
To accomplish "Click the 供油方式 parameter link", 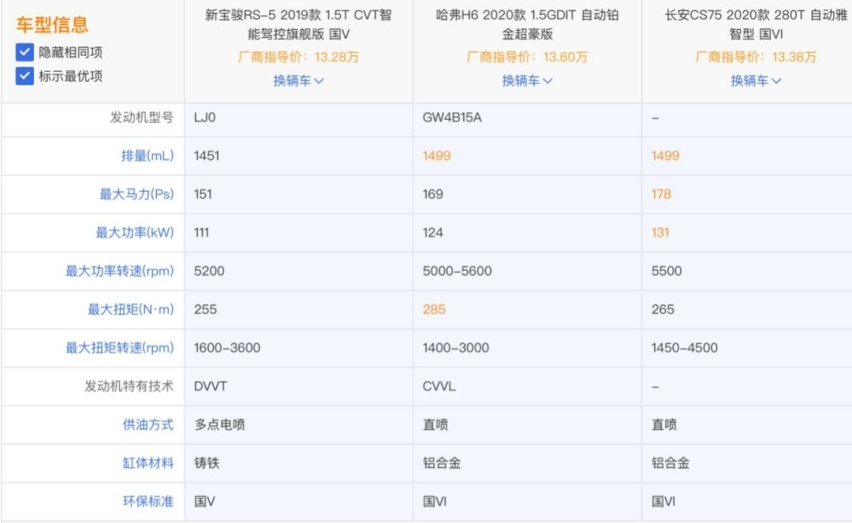I will 148,425.
